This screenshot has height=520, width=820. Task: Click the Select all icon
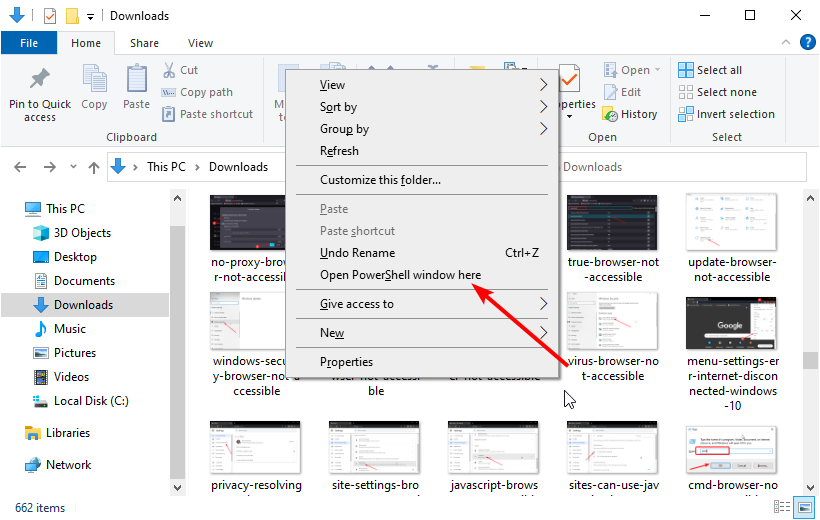[x=686, y=70]
